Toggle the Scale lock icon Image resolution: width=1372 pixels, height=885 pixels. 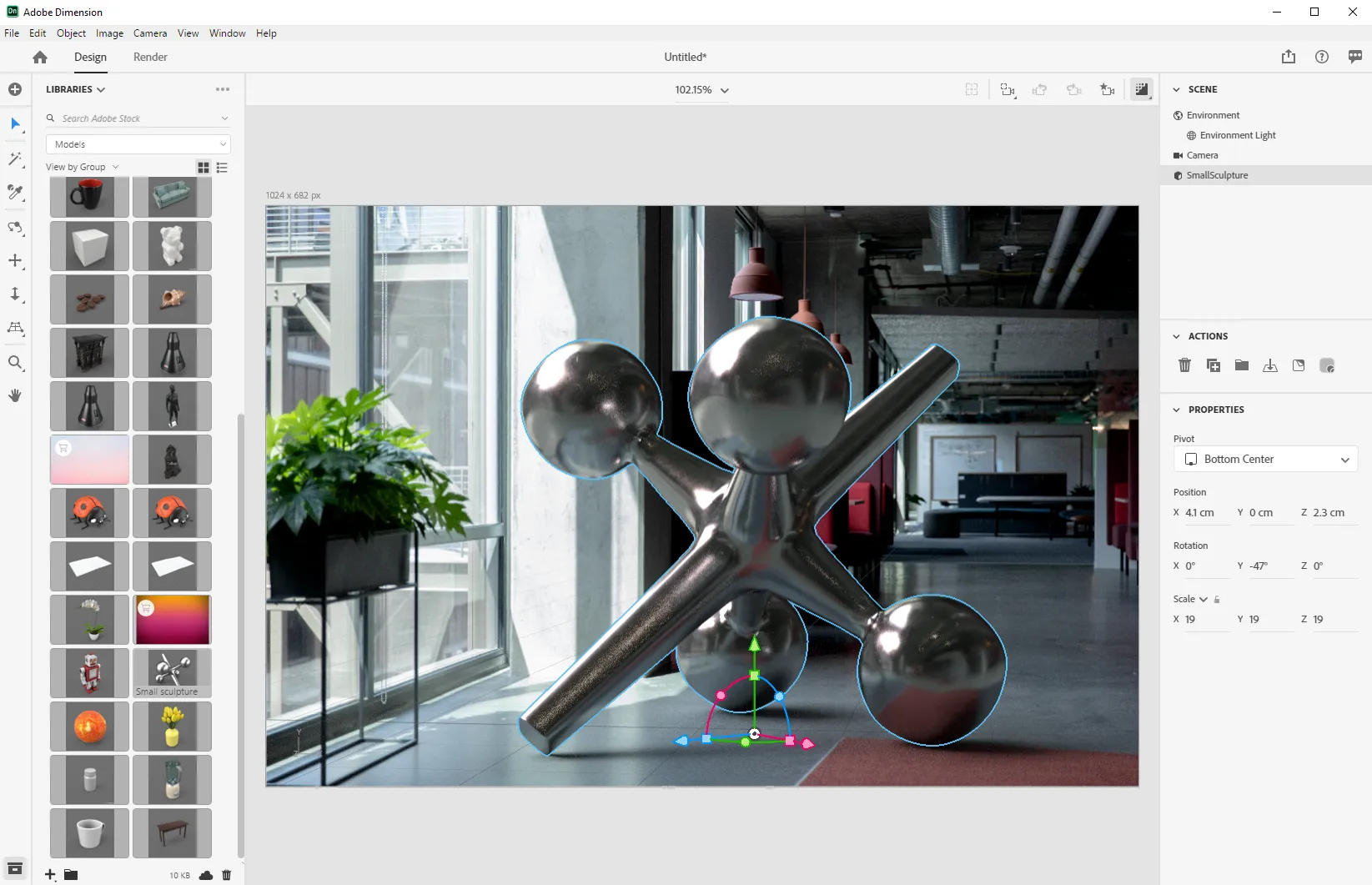pos(1217,599)
